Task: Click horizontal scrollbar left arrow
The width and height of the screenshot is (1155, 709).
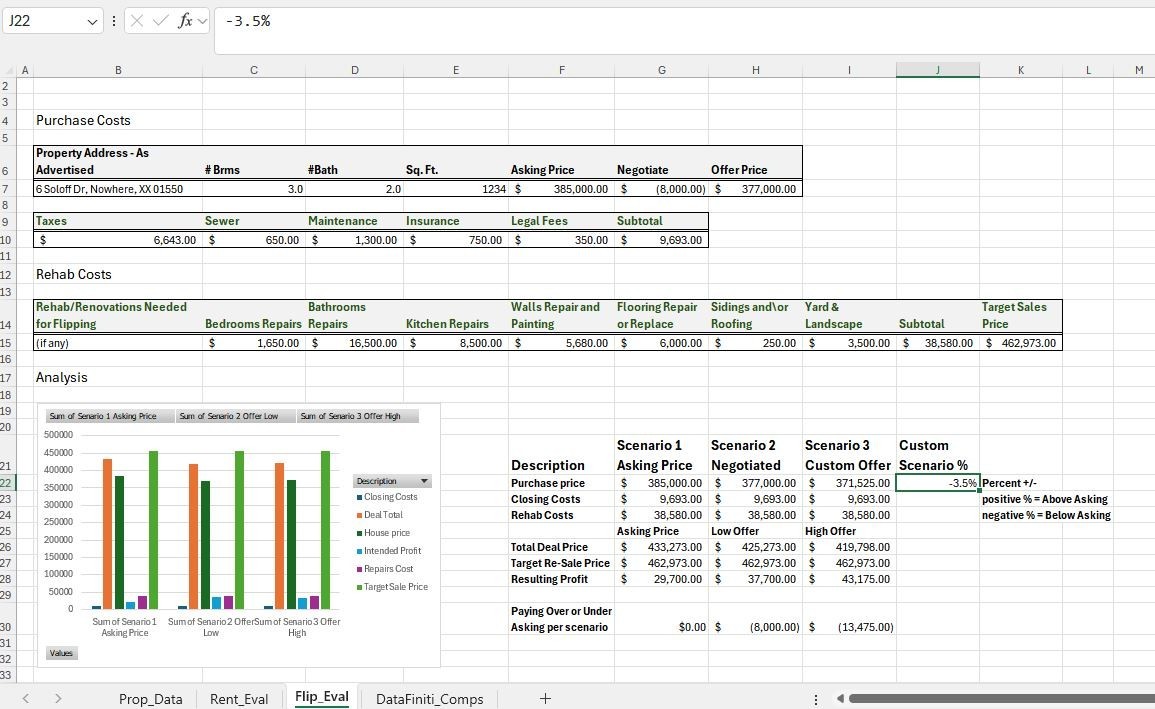Action: pyautogui.click(x=840, y=698)
